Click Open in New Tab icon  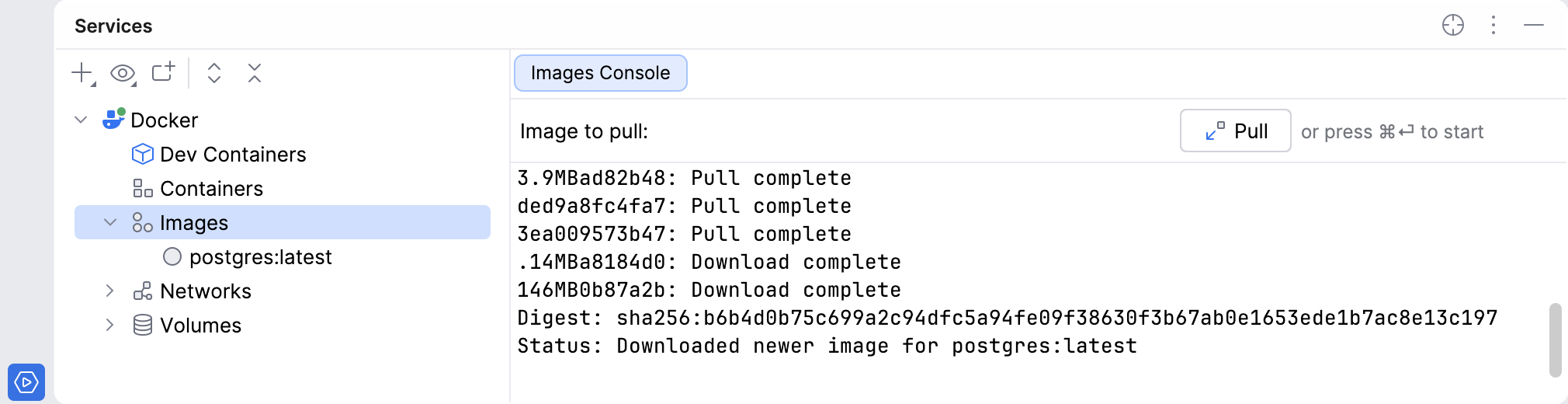click(x=163, y=72)
